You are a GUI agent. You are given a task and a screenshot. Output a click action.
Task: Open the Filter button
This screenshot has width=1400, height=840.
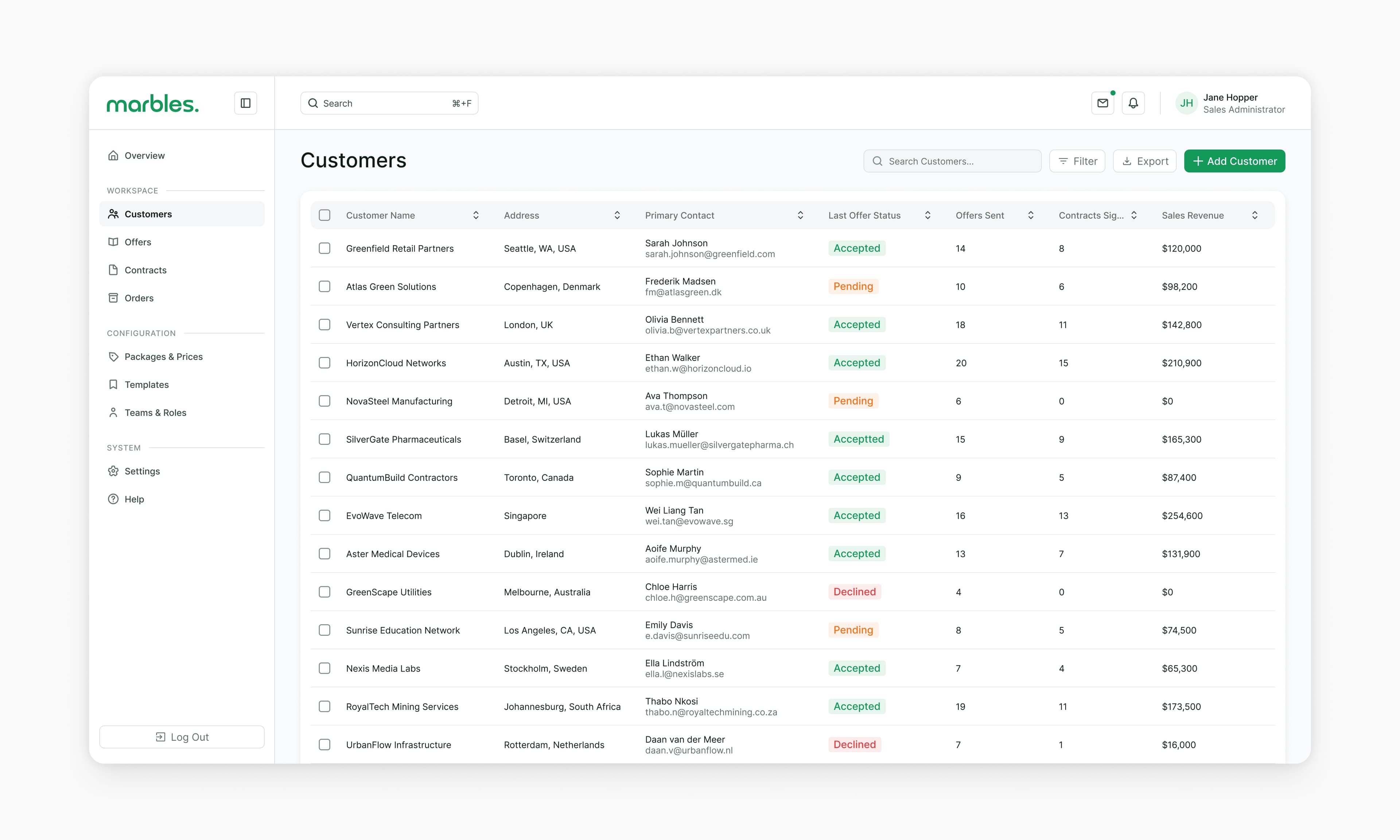[1077, 161]
